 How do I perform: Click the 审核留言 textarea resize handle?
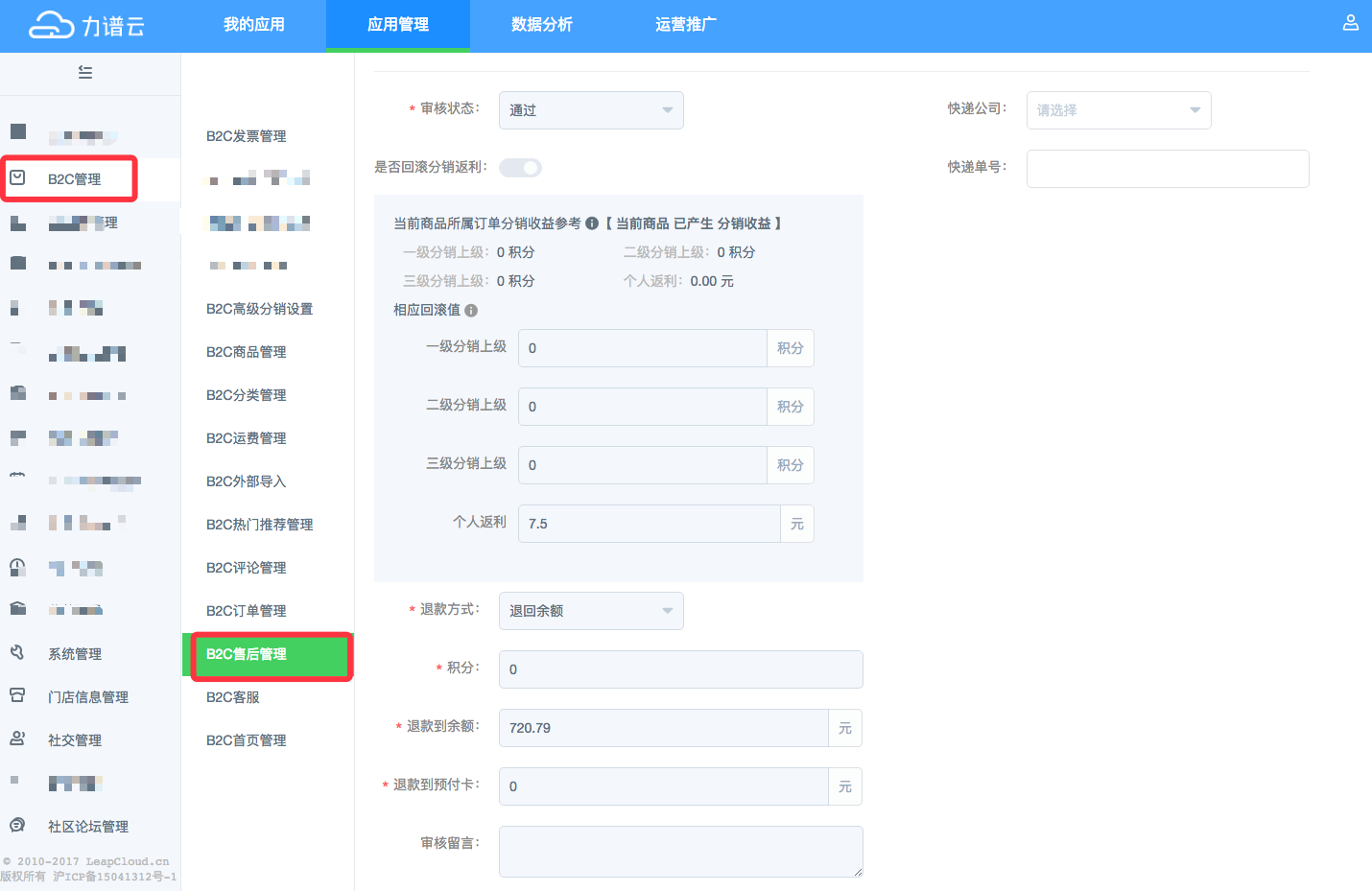coord(858,872)
